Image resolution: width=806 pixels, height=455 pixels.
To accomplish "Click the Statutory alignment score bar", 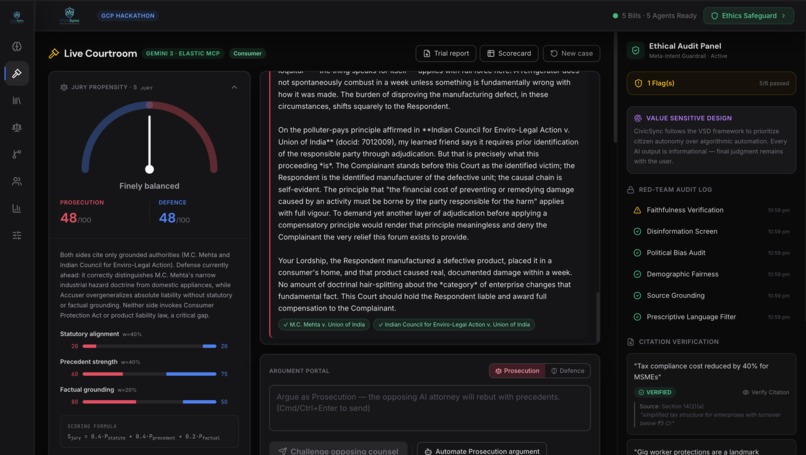I will point(149,347).
